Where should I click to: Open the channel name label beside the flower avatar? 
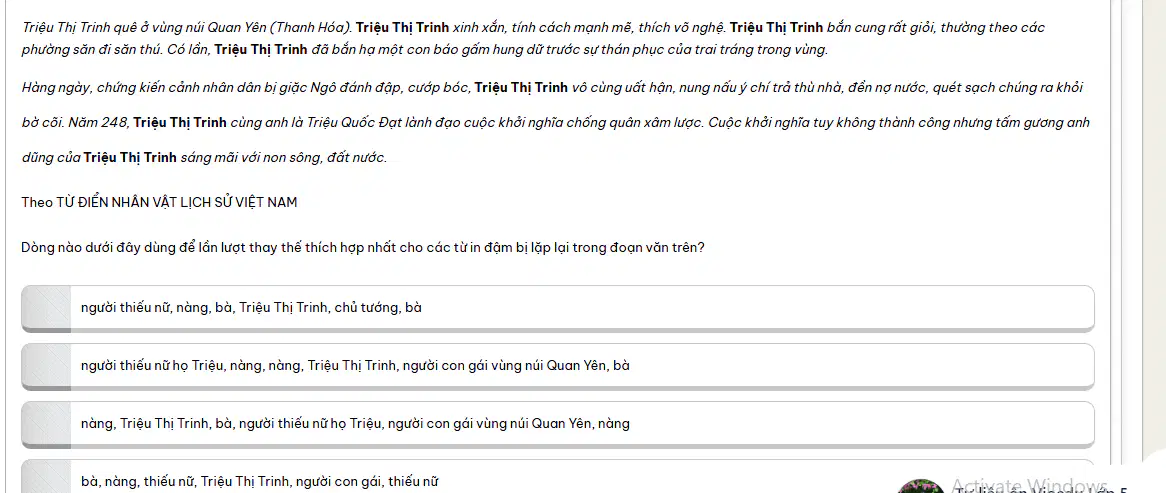tap(1041, 489)
